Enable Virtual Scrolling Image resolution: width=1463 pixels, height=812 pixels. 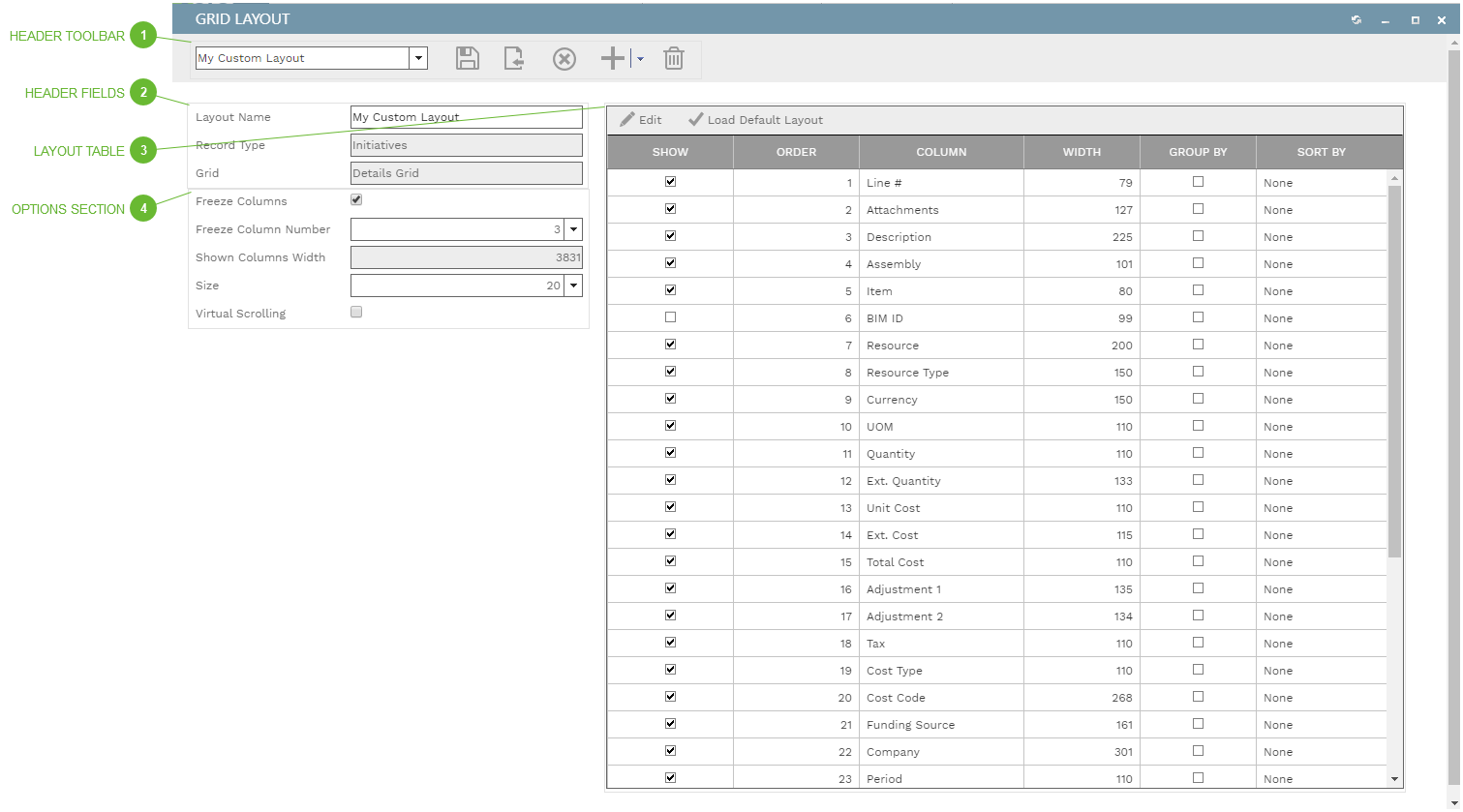[356, 312]
